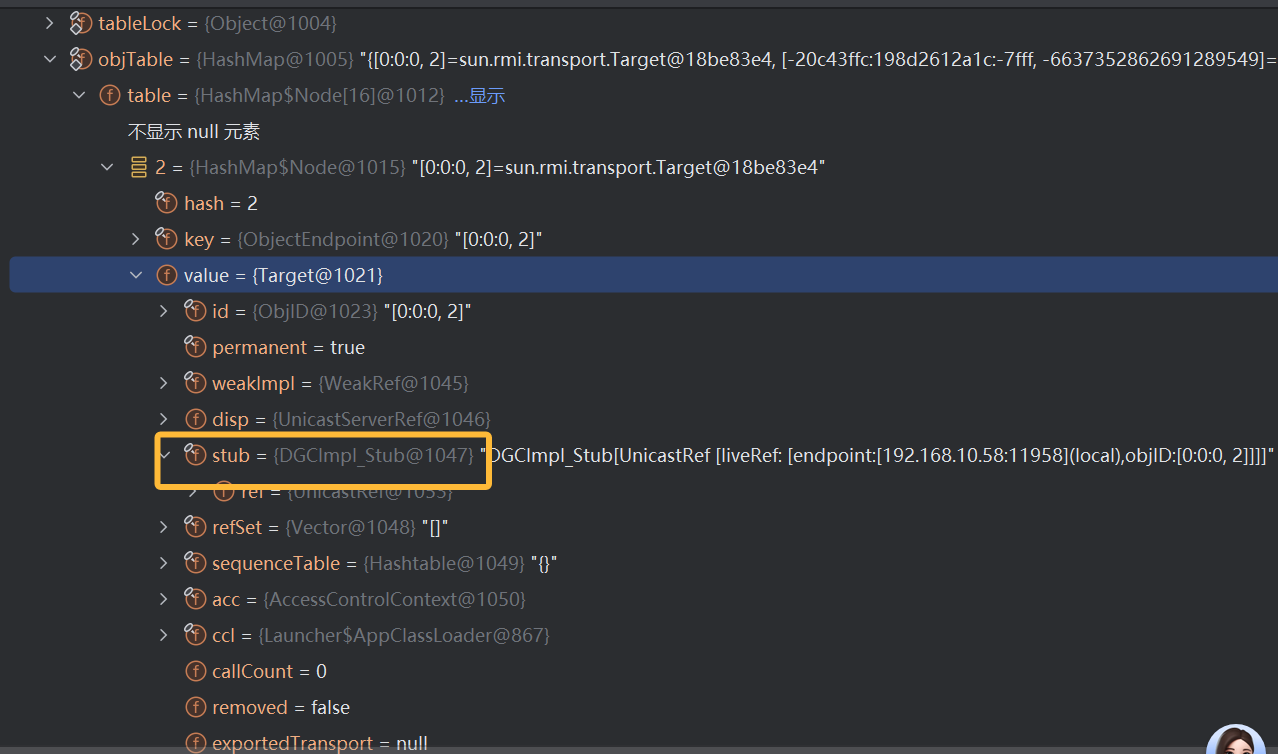This screenshot has height=754, width=1278.
Task: Click the field icon beside tableLock
Action: point(80,23)
